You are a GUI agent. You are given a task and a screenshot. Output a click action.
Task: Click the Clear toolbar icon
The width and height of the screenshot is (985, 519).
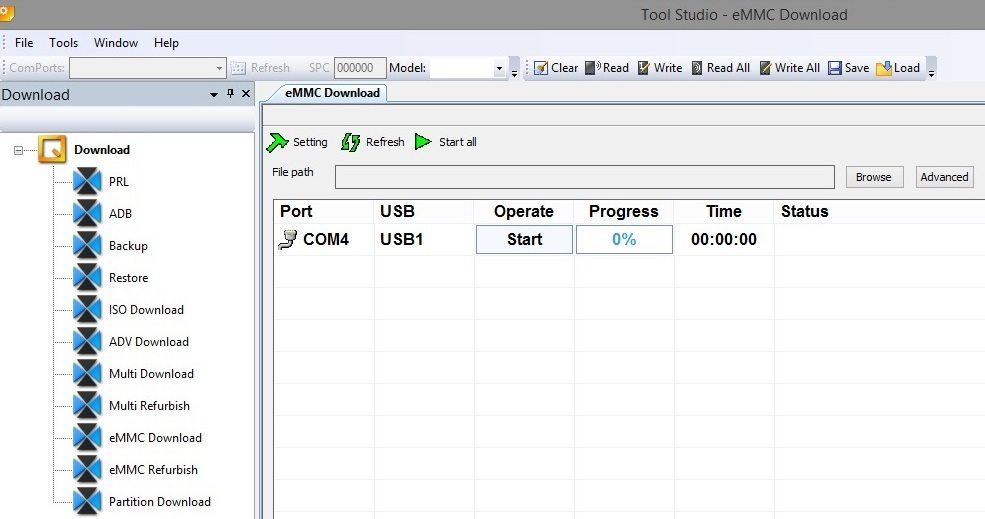[541, 68]
